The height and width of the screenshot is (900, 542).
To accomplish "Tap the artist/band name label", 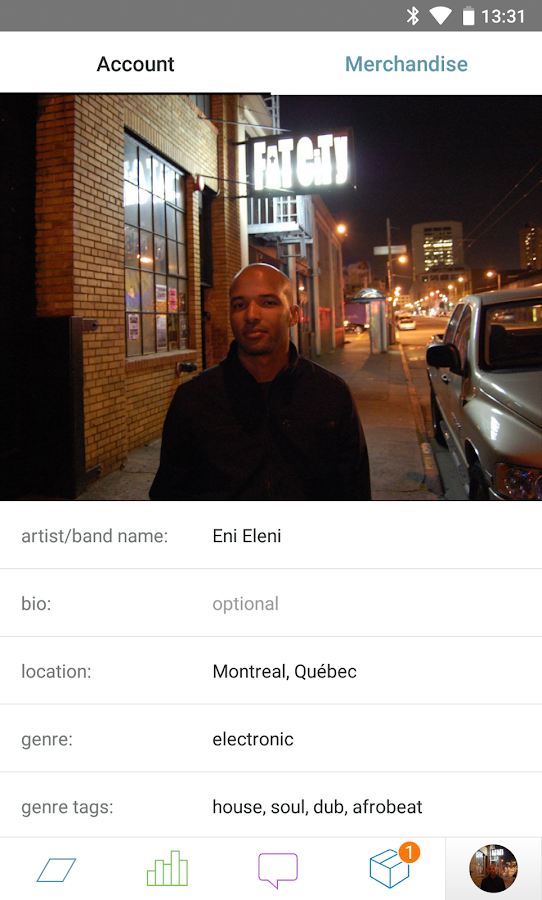I will click(95, 536).
